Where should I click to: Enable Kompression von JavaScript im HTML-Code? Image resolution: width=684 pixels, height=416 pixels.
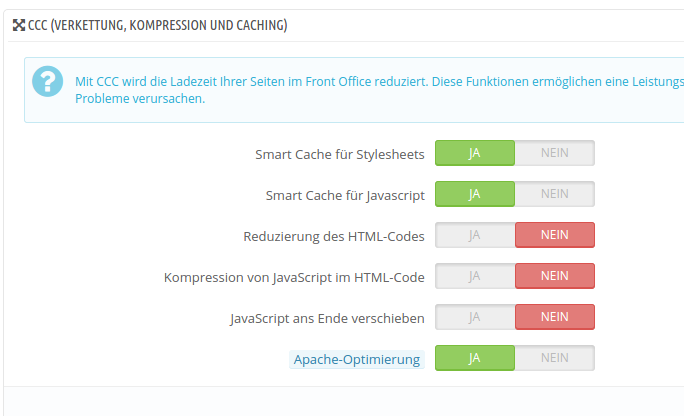(x=475, y=276)
